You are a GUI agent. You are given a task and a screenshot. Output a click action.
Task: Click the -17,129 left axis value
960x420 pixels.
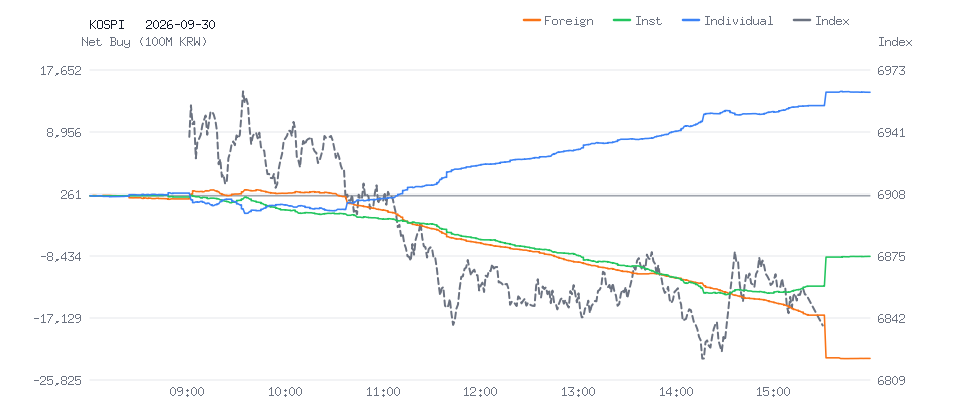pyautogui.click(x=58, y=318)
